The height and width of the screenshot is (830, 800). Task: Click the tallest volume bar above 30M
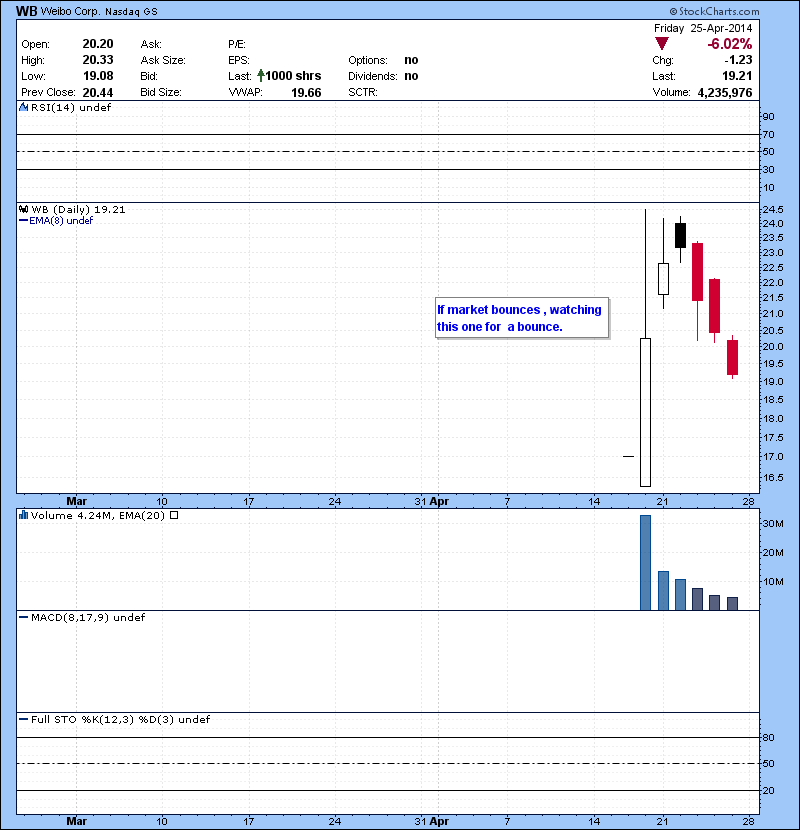pyautogui.click(x=645, y=563)
